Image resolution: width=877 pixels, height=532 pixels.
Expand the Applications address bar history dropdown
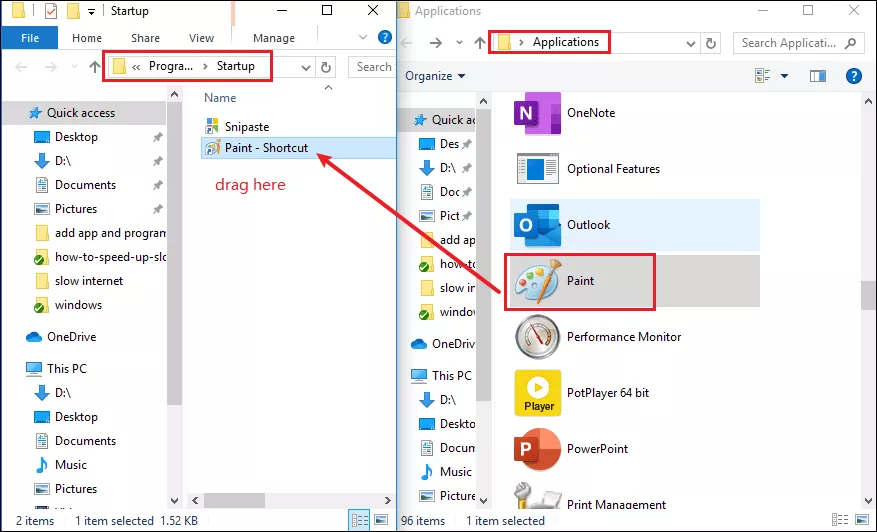click(x=690, y=44)
